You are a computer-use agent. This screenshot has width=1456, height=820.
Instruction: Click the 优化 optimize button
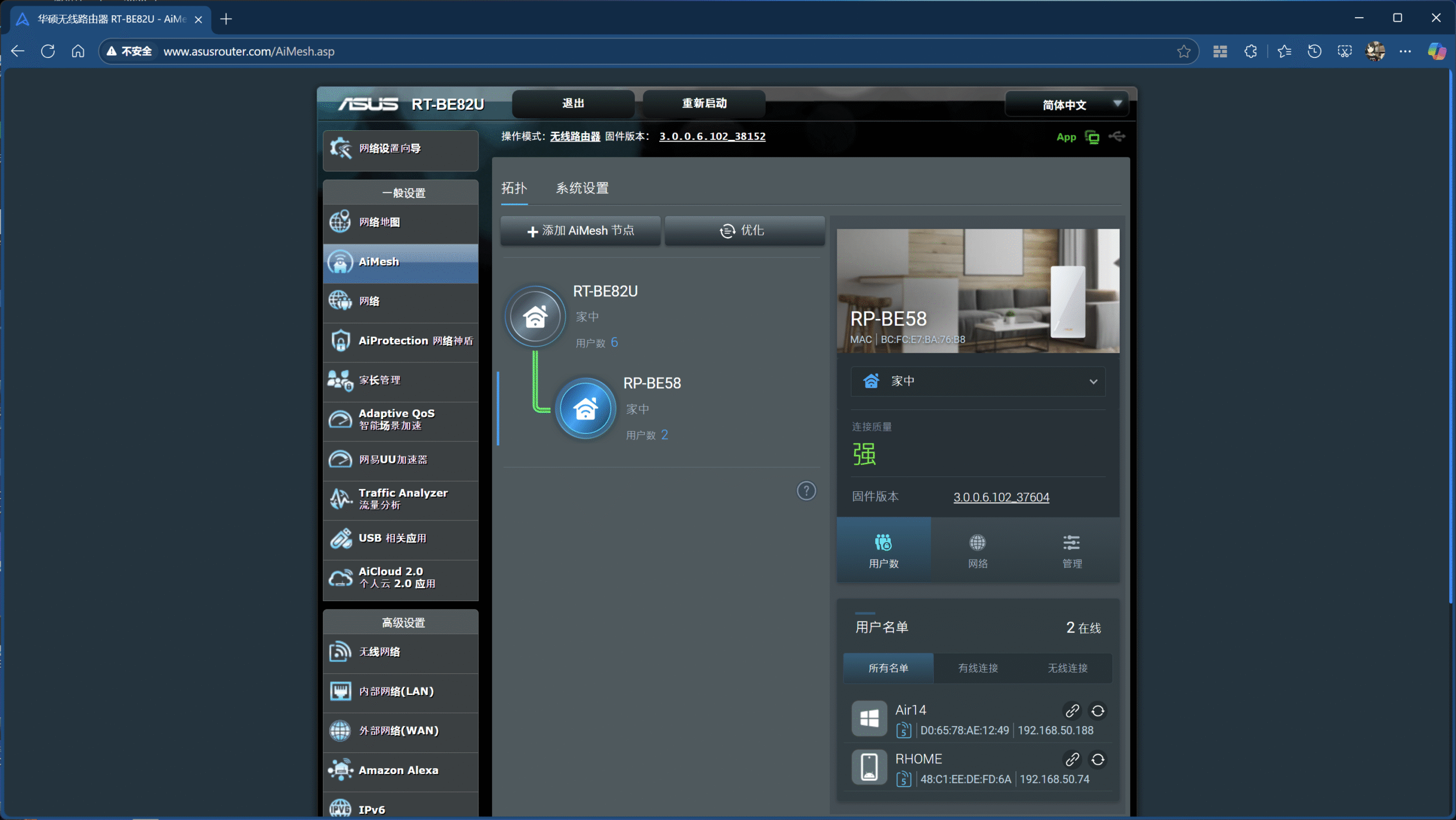point(744,231)
